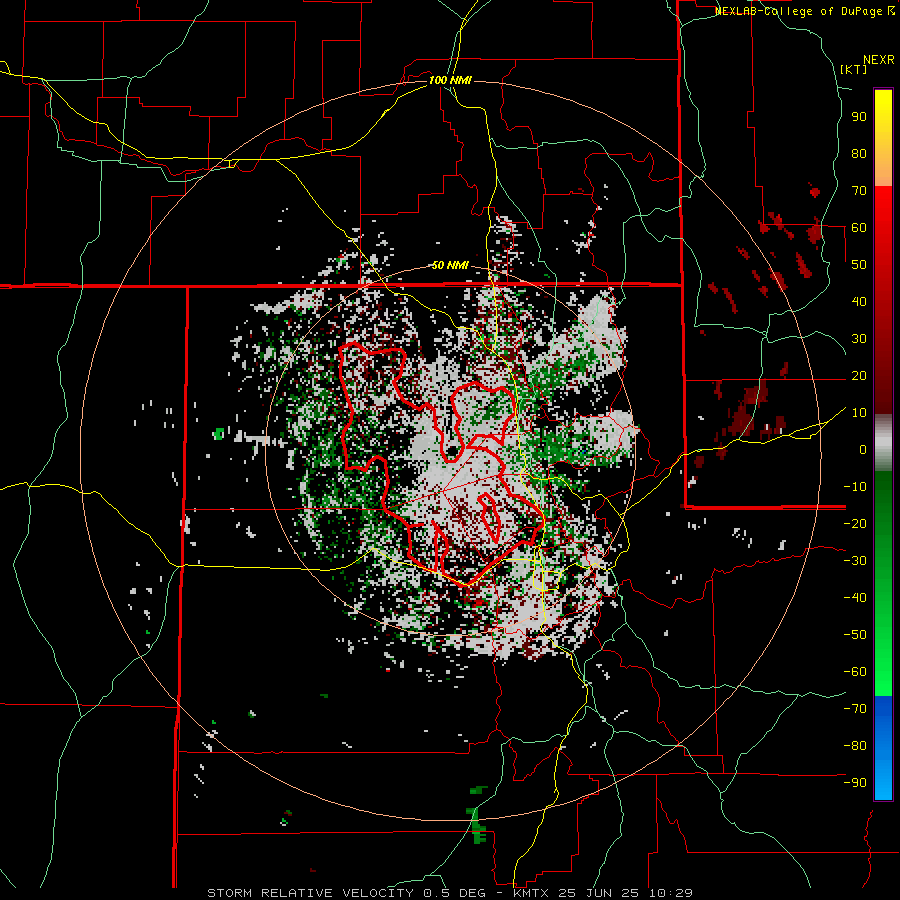Image resolution: width=900 pixels, height=900 pixels.
Task: Click the positive 80 scale value
Action: pos(859,153)
